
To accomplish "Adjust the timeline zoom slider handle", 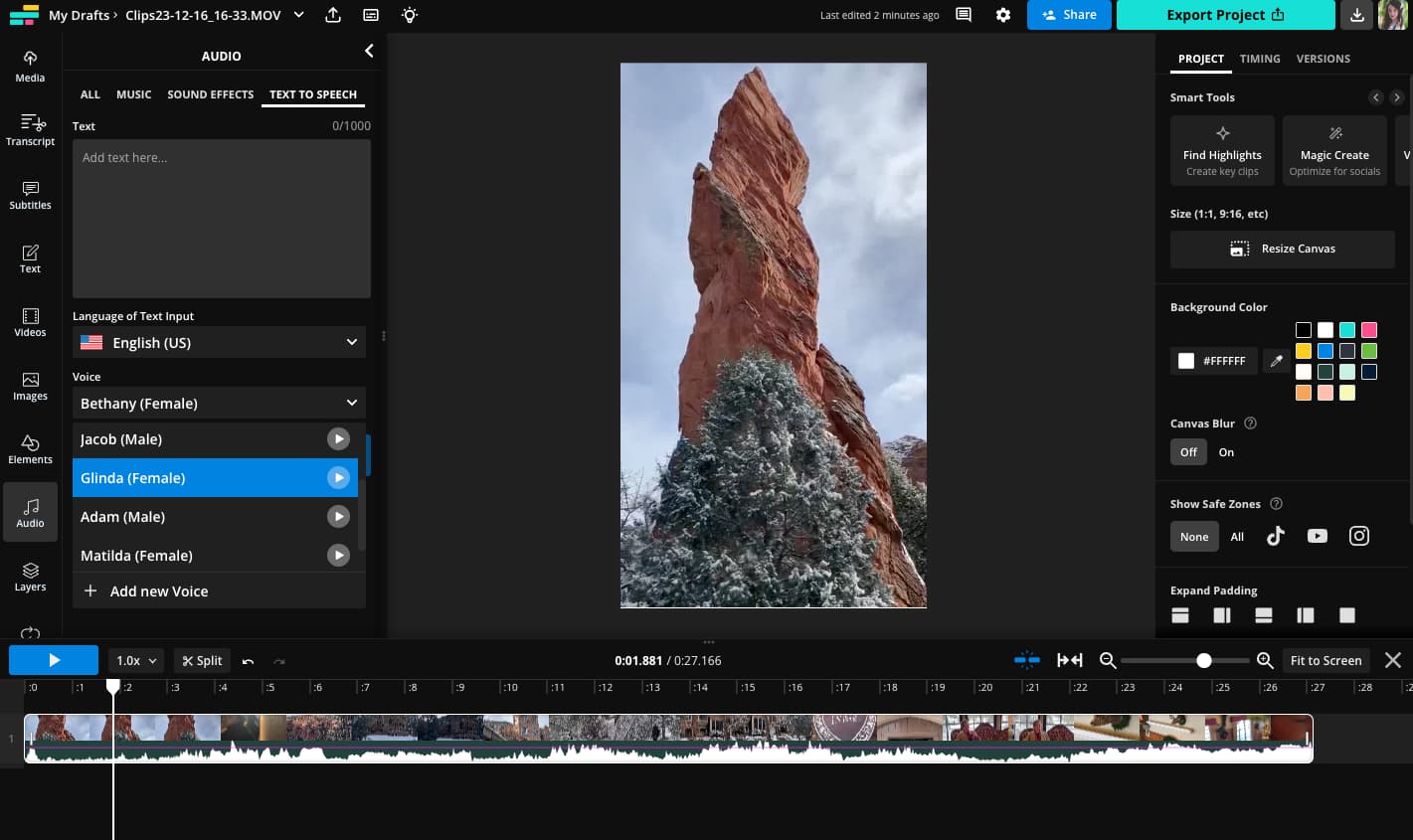I will click(1204, 660).
